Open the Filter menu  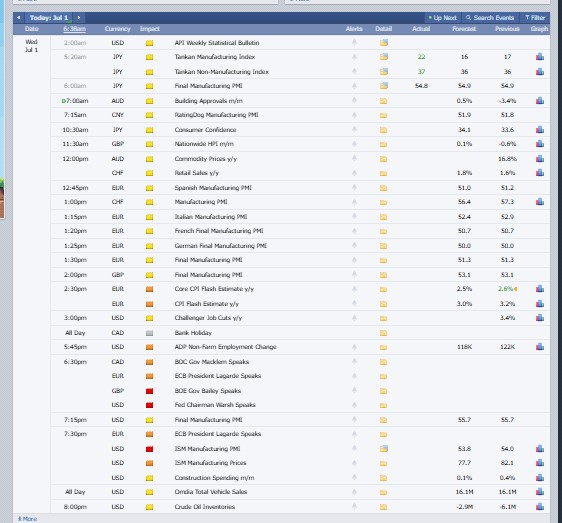[535, 18]
